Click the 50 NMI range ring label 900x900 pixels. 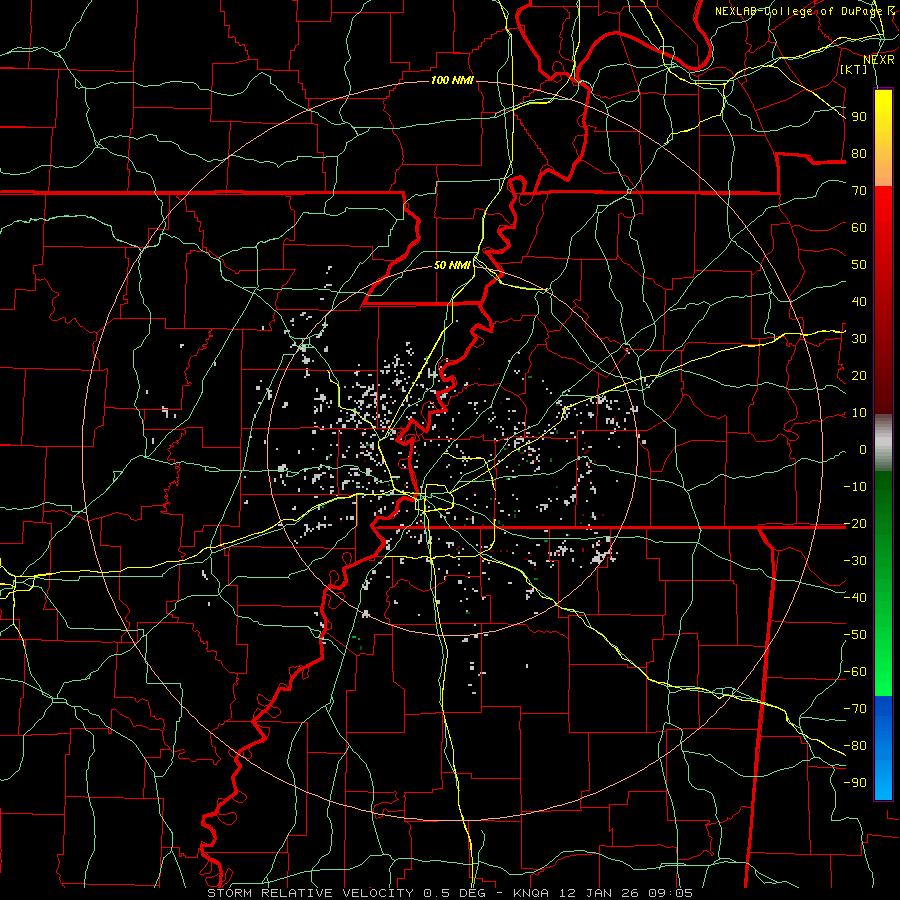(452, 265)
